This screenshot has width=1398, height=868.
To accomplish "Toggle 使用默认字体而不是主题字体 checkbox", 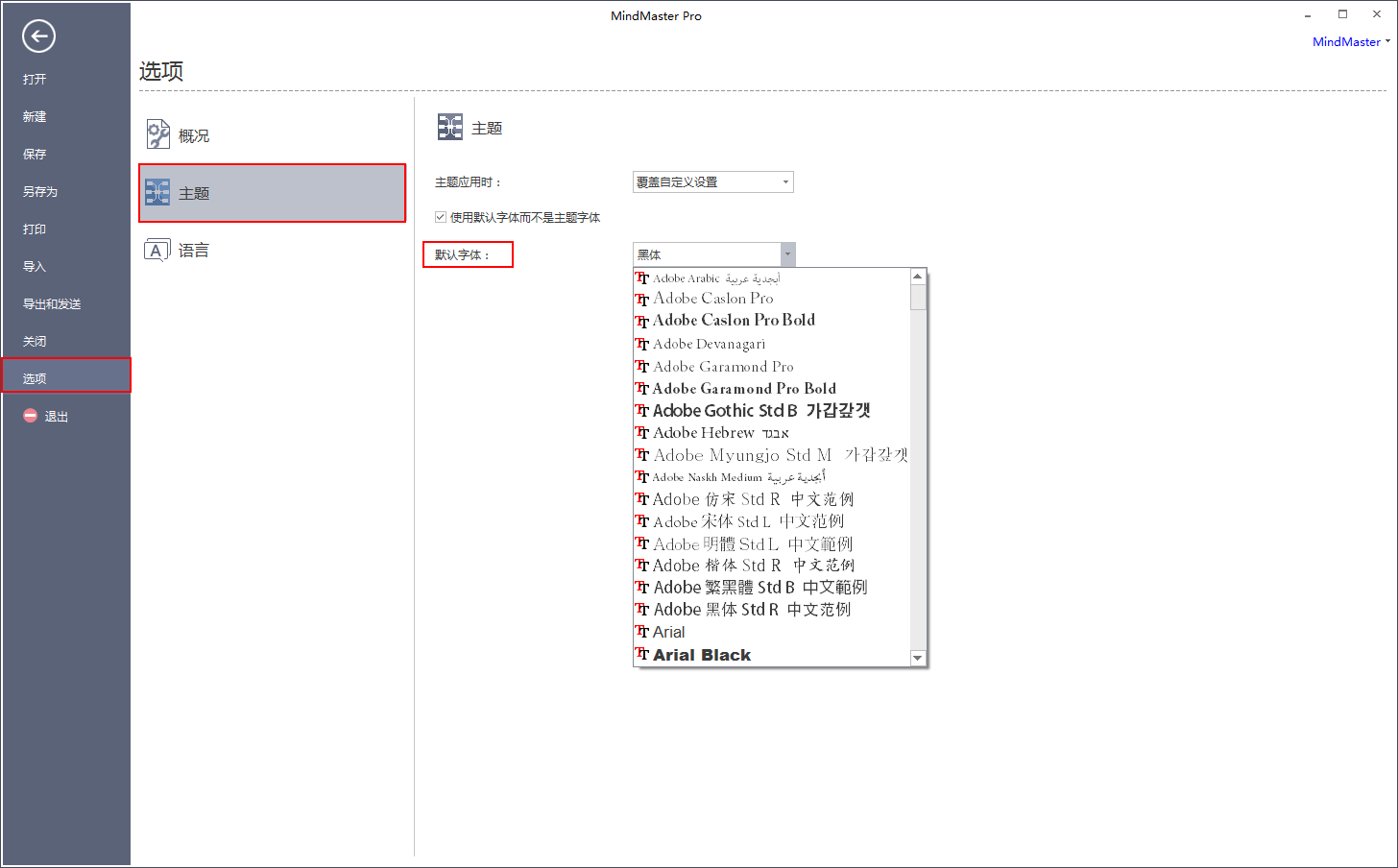I will pos(441,217).
